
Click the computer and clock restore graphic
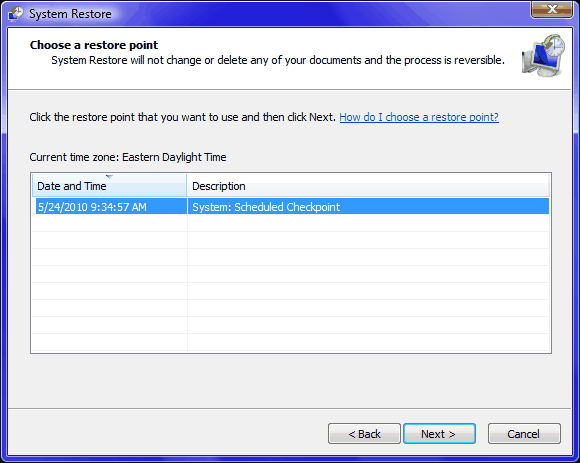tap(543, 55)
